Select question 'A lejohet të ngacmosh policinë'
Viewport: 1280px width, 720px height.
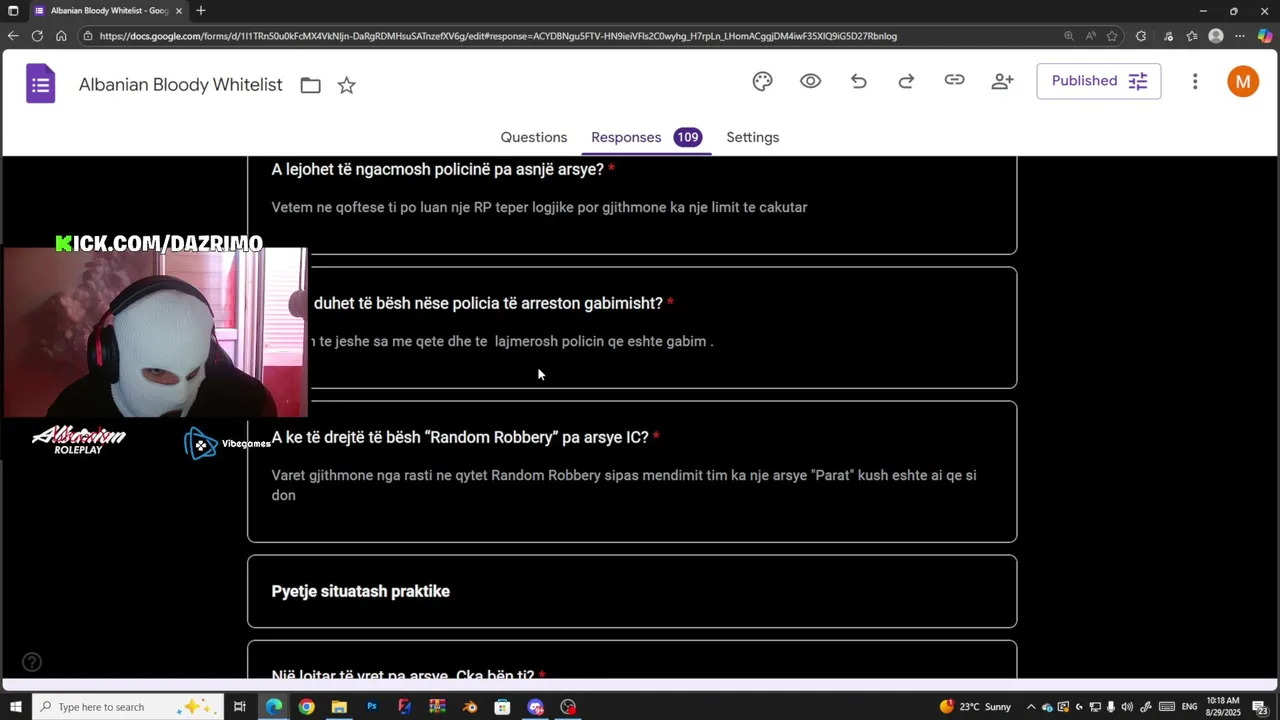click(x=437, y=169)
